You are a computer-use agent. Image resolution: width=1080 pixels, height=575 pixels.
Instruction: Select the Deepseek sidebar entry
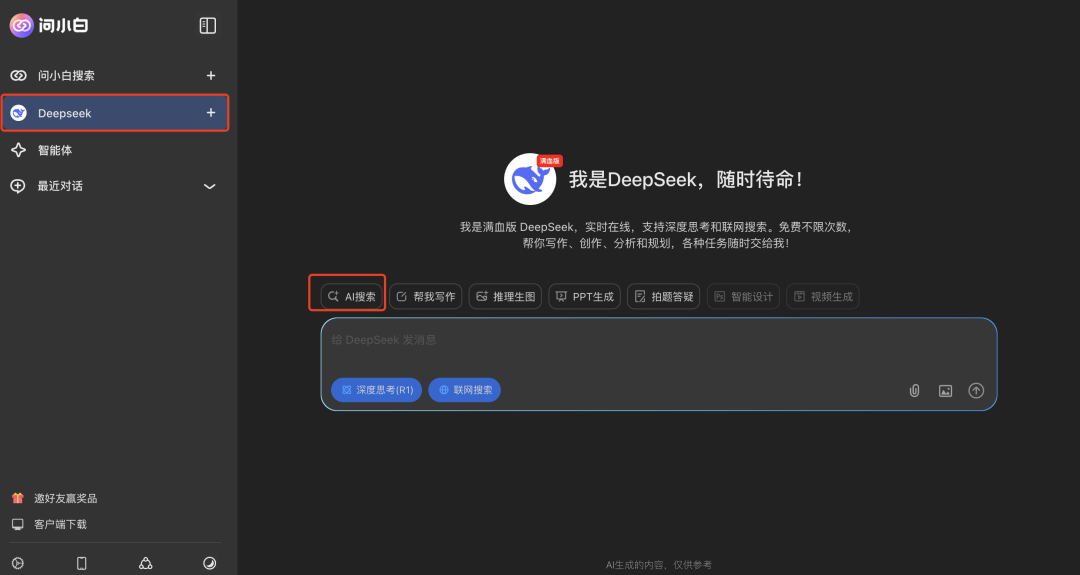[x=115, y=113]
